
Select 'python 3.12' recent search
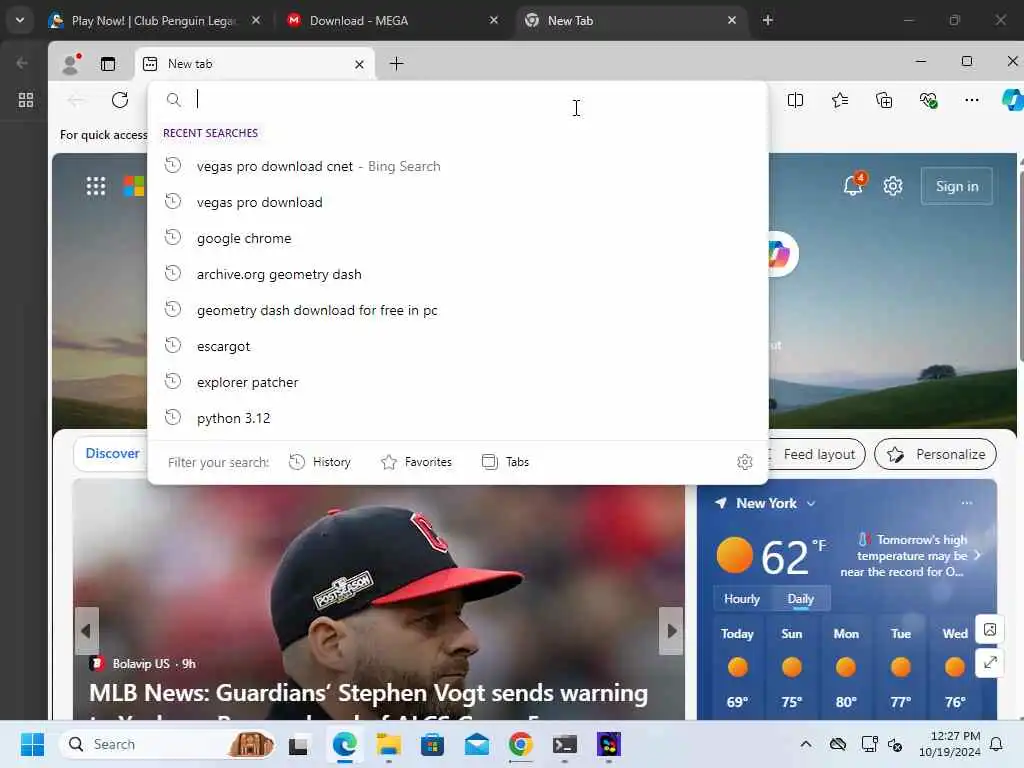pos(457,418)
